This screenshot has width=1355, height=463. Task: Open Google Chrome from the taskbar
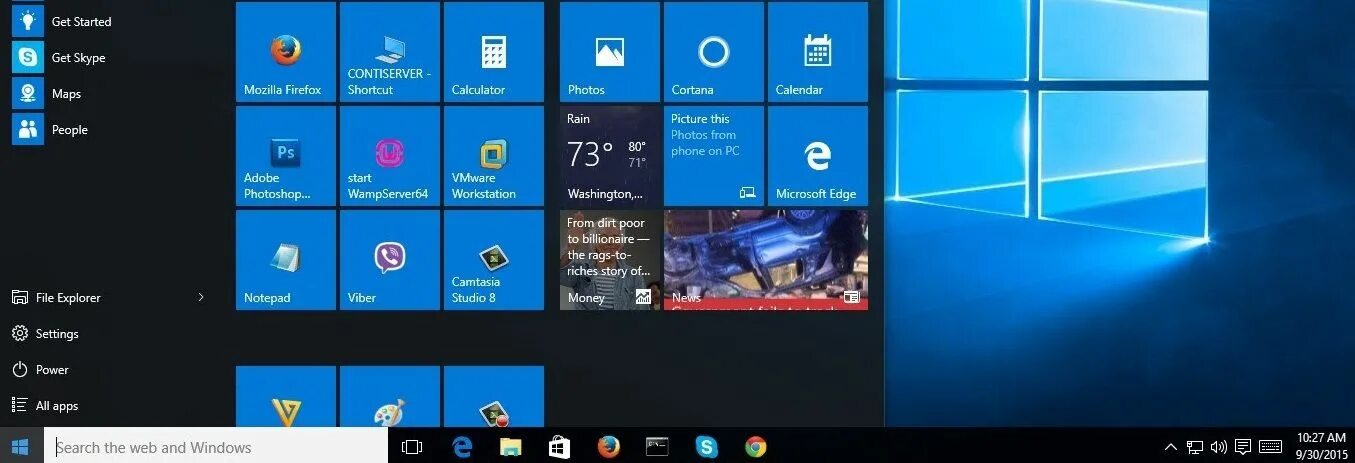point(756,447)
